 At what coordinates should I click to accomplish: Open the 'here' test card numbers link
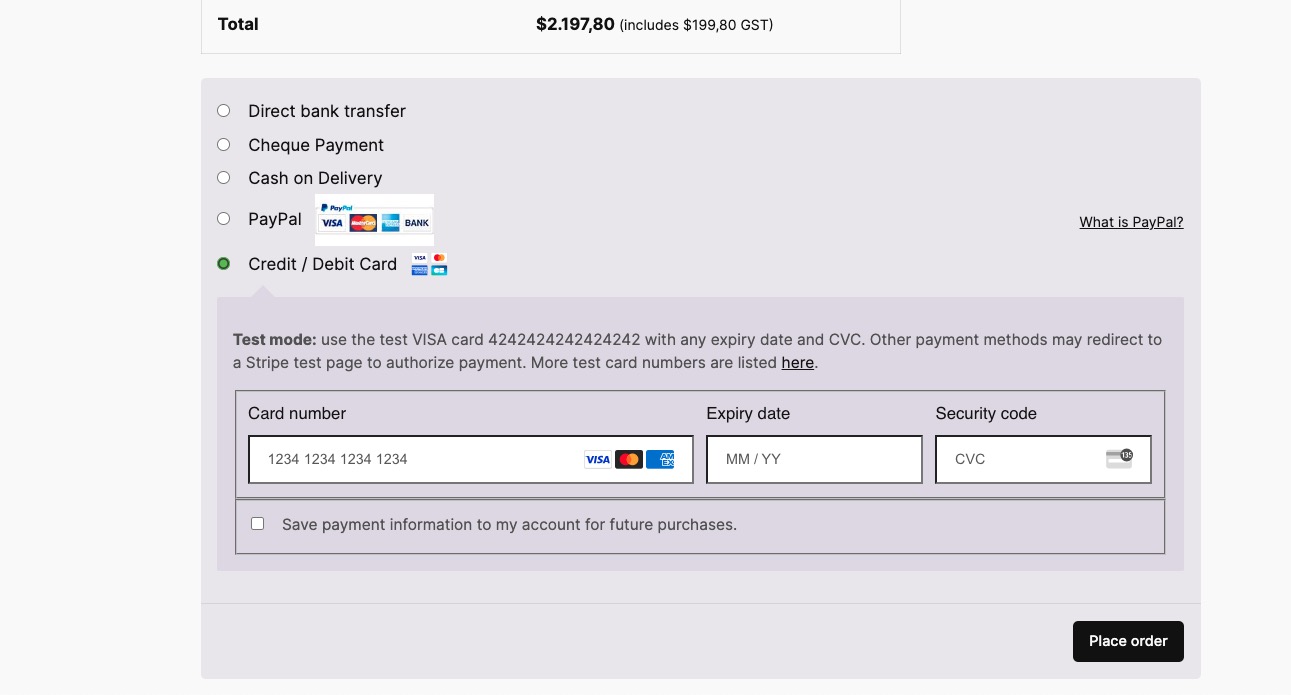coord(797,363)
